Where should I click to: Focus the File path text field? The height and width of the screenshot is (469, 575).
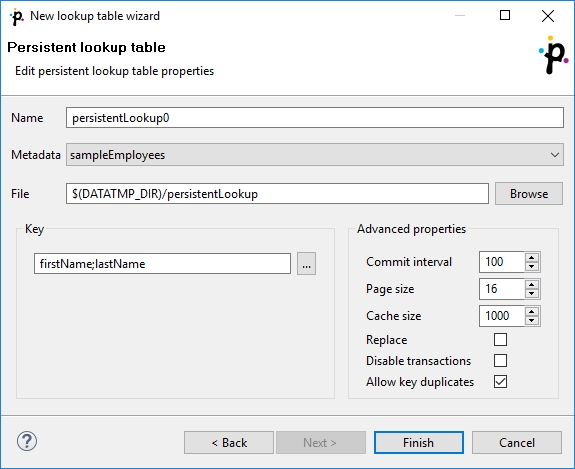[x=277, y=194]
